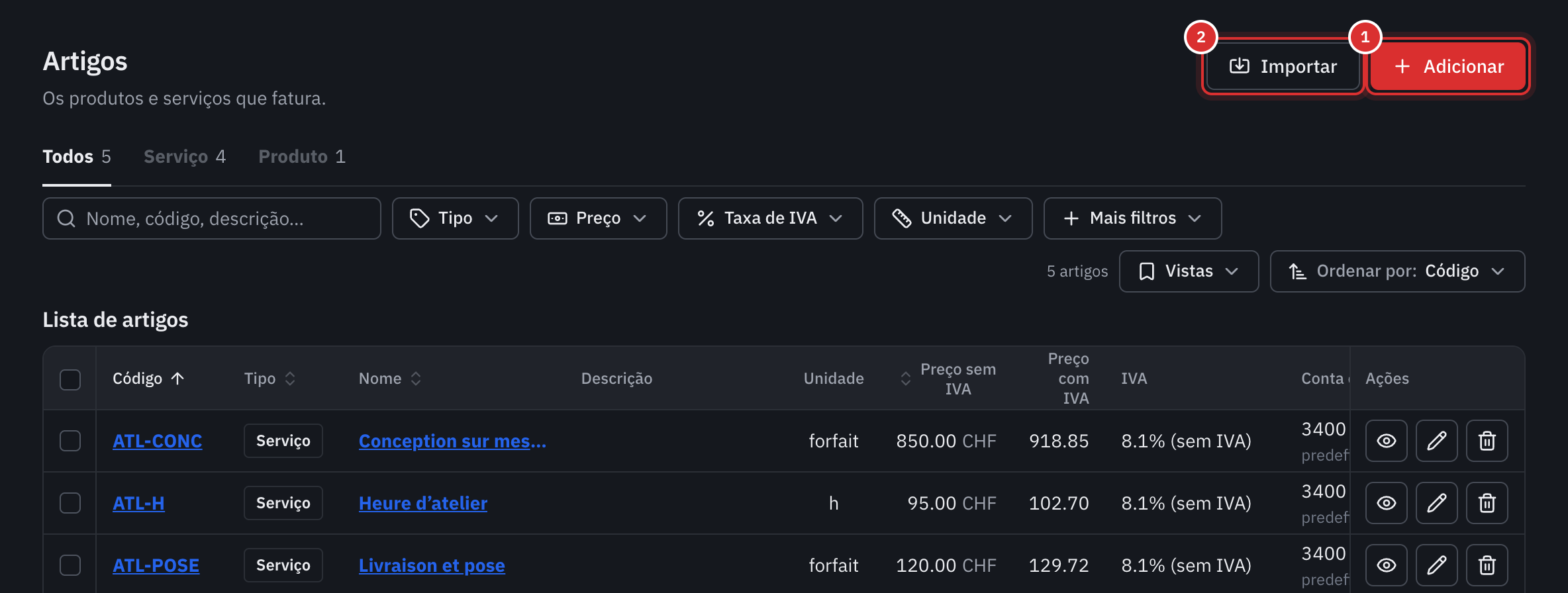
Task: View details of ATL-CONC with eye icon
Action: coord(1386,441)
